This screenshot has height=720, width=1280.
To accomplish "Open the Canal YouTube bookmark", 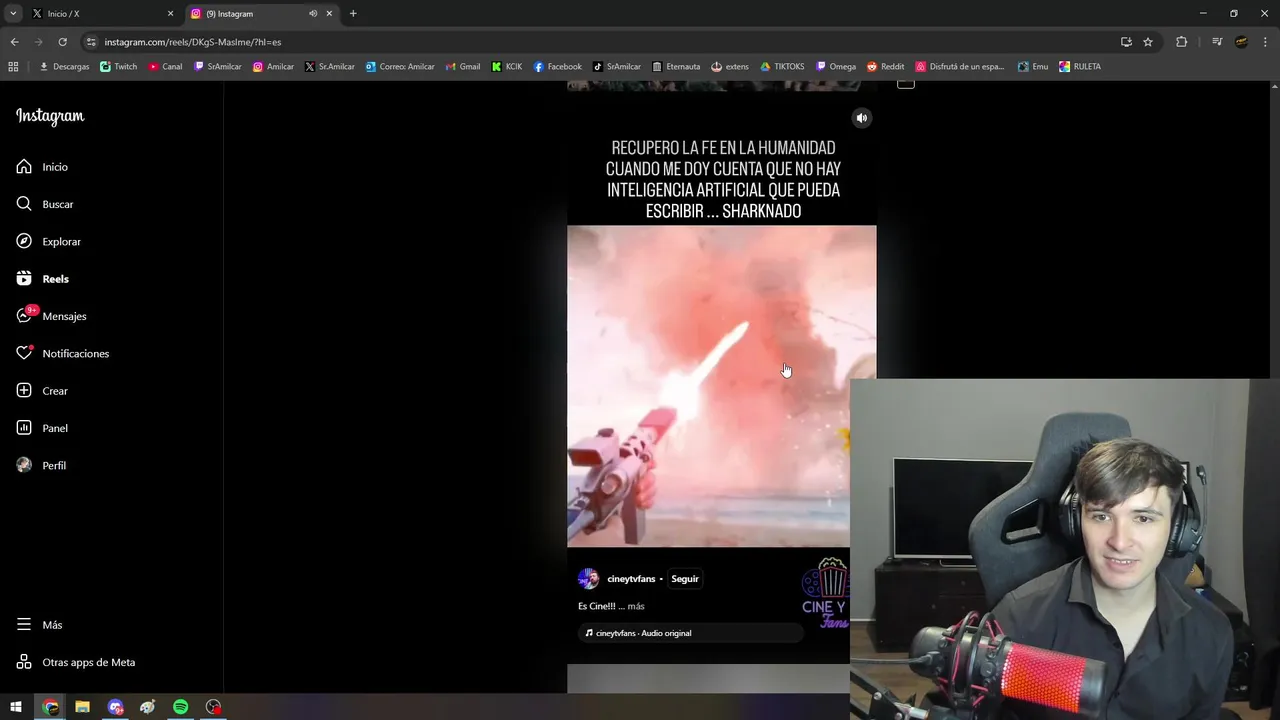I will point(165,67).
